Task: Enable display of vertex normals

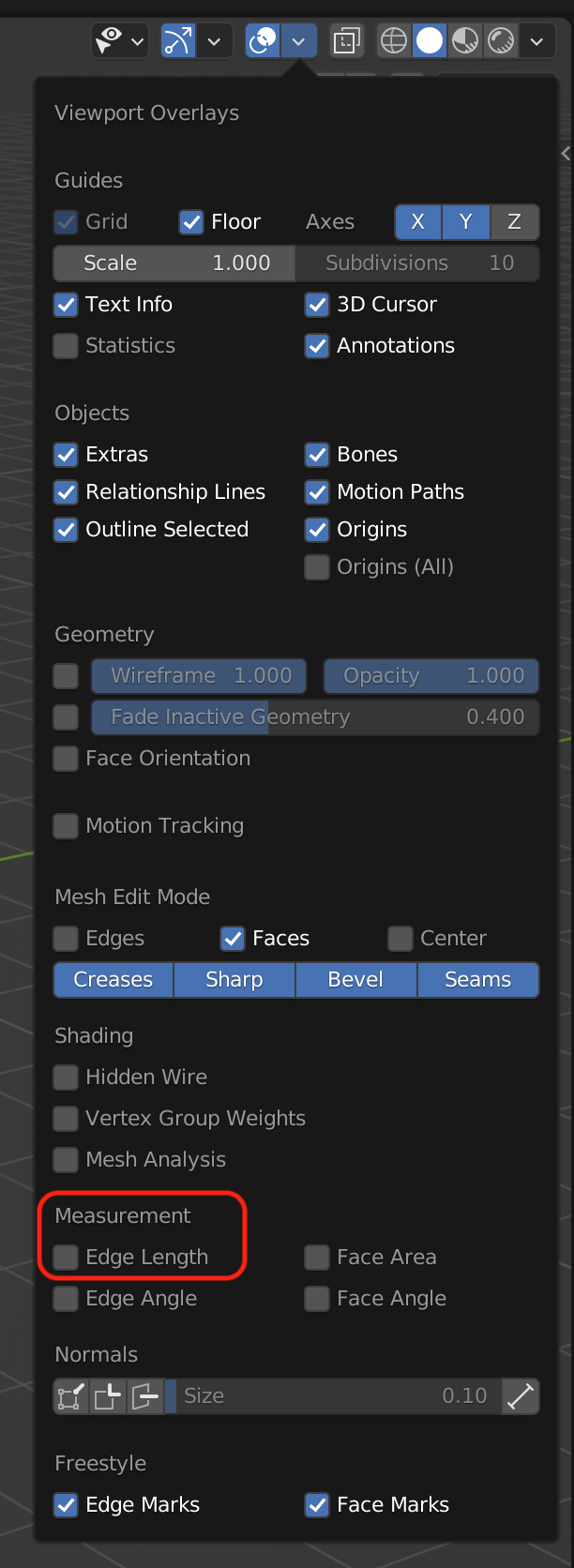Action: click(70, 1396)
